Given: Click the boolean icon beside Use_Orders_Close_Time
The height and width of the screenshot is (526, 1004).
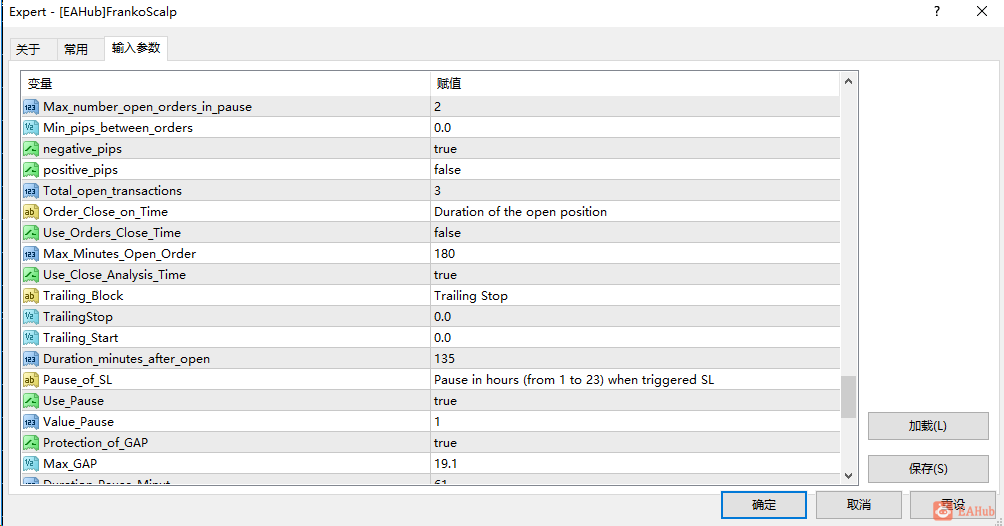Looking at the screenshot, I should point(31,233).
